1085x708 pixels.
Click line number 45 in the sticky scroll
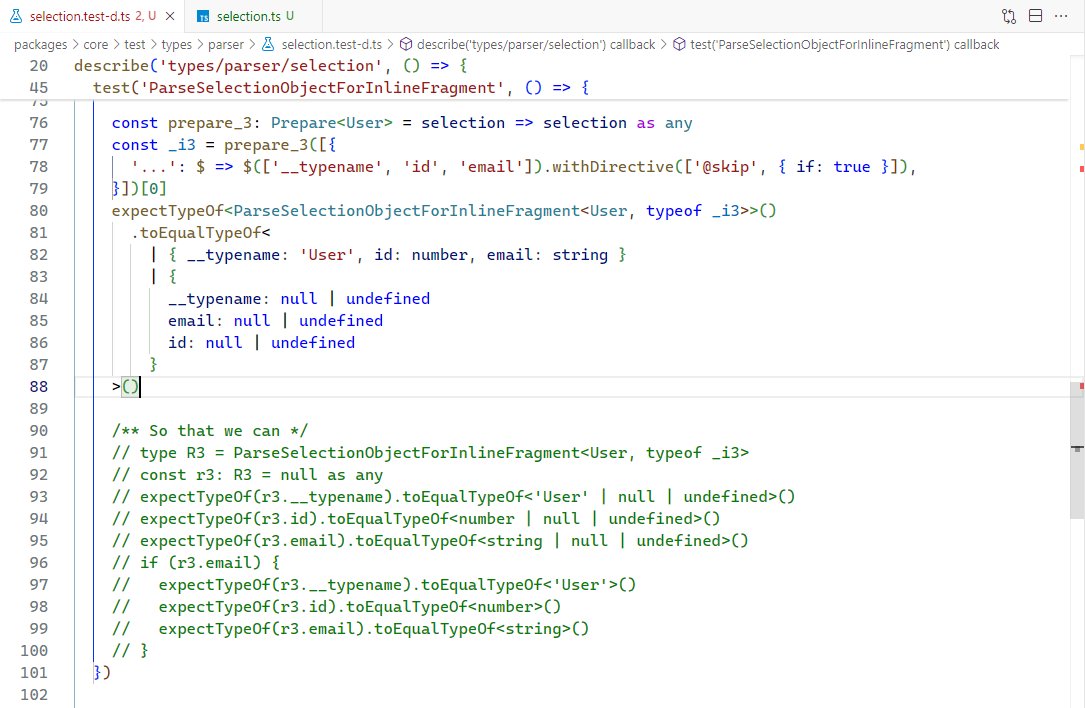click(x=39, y=88)
